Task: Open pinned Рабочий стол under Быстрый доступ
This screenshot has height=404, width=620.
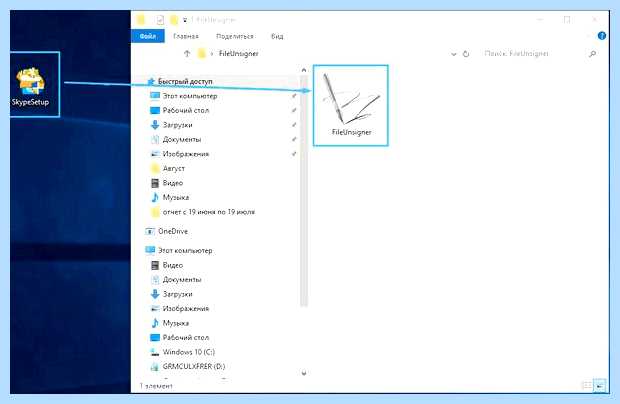Action: tap(180, 110)
